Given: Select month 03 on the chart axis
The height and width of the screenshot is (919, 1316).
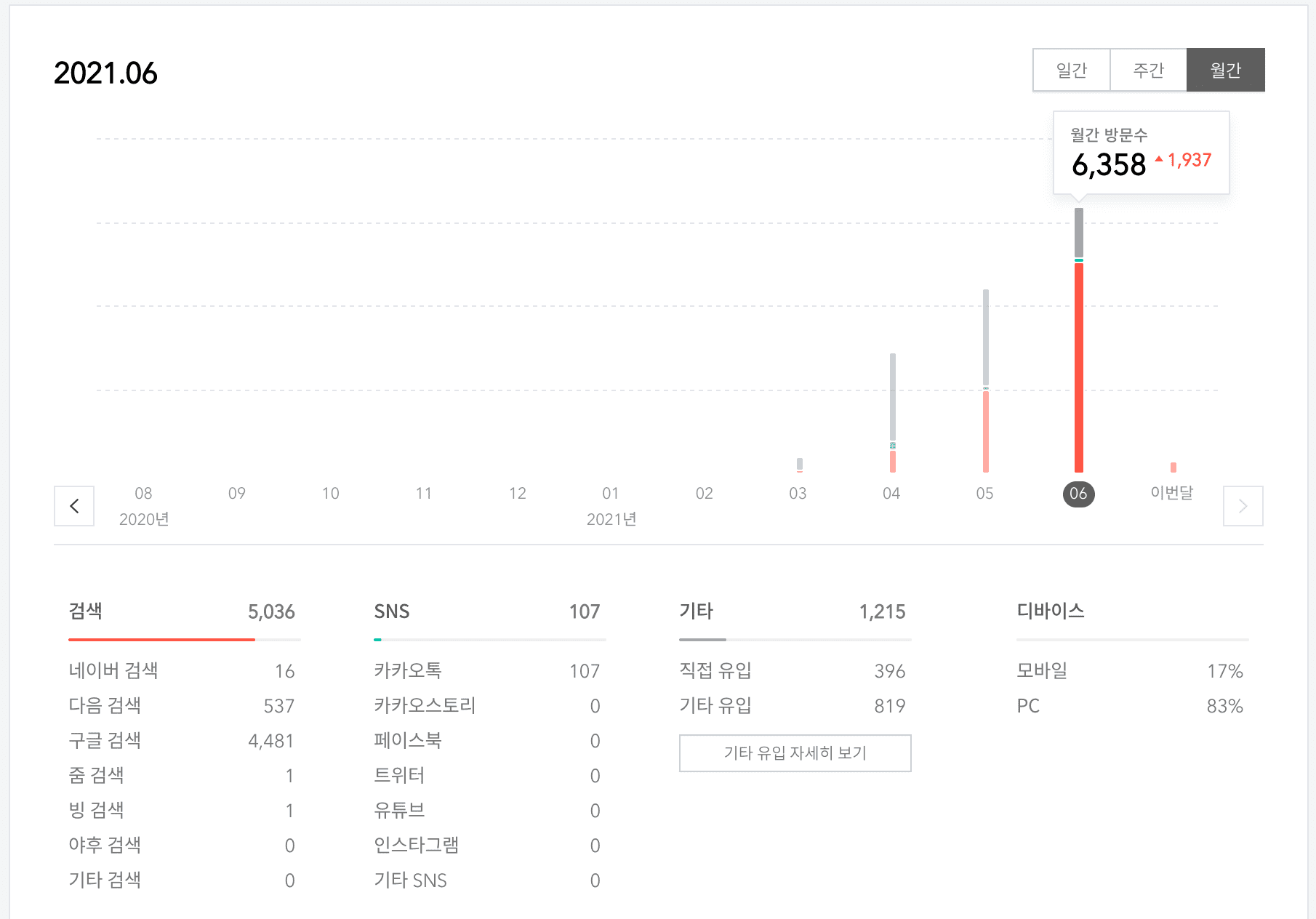Looking at the screenshot, I should click(798, 494).
